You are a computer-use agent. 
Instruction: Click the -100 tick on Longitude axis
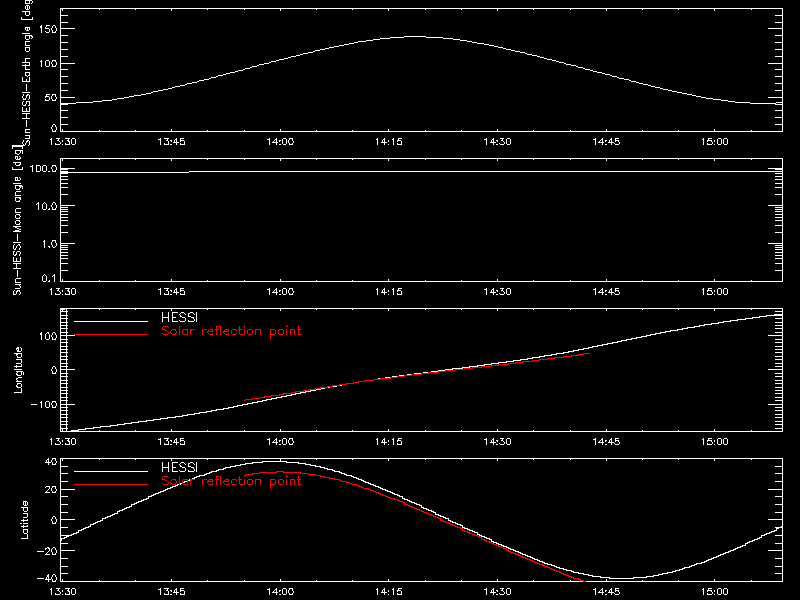(x=44, y=405)
